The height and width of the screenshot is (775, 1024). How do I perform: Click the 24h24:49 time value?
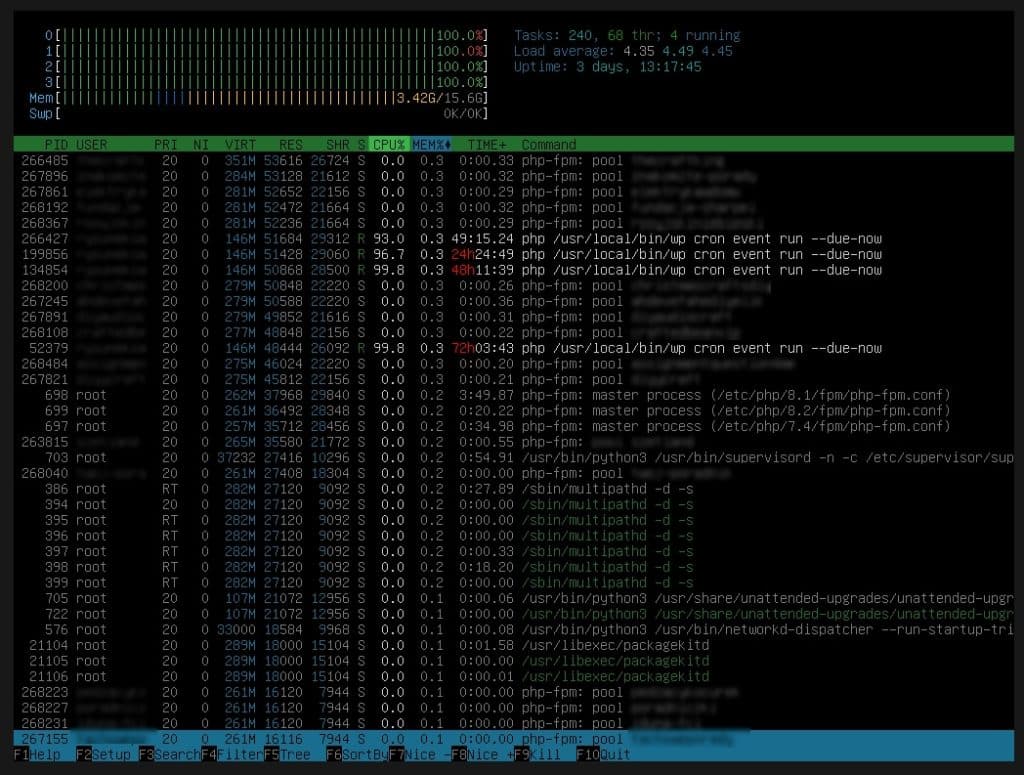coord(483,254)
